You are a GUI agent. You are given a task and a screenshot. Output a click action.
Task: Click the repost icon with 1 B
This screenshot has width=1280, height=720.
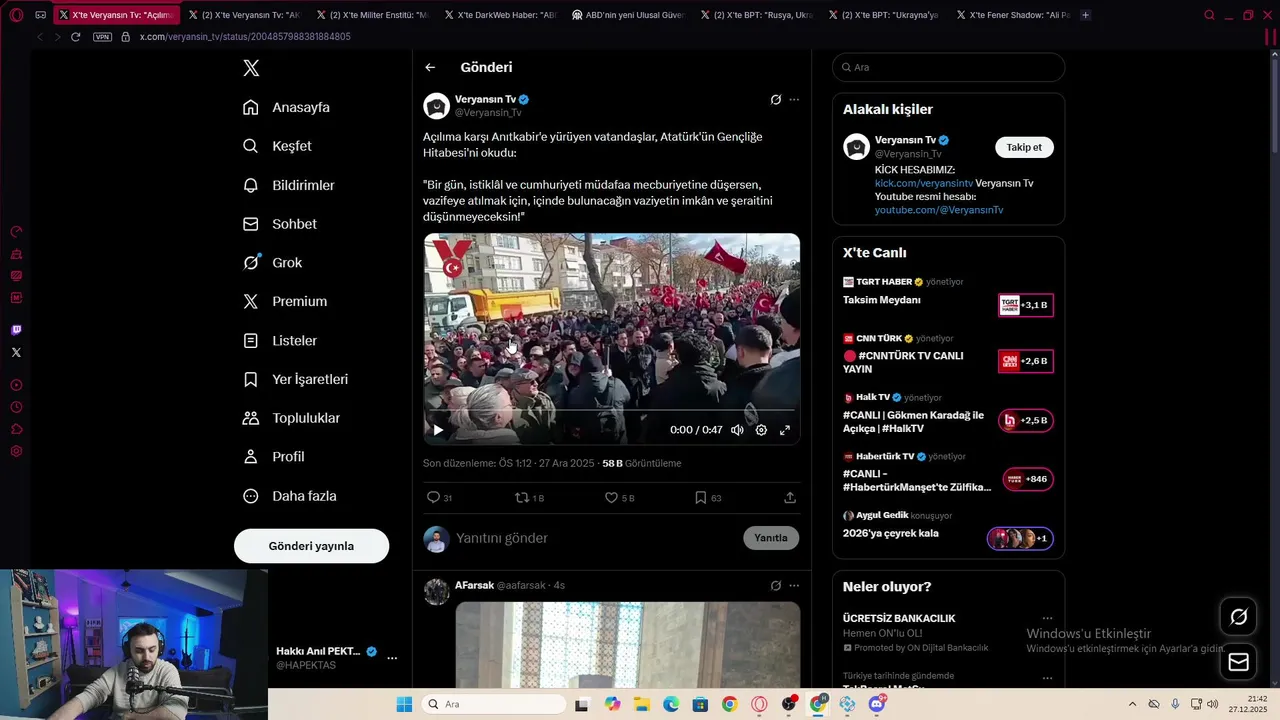click(529, 497)
